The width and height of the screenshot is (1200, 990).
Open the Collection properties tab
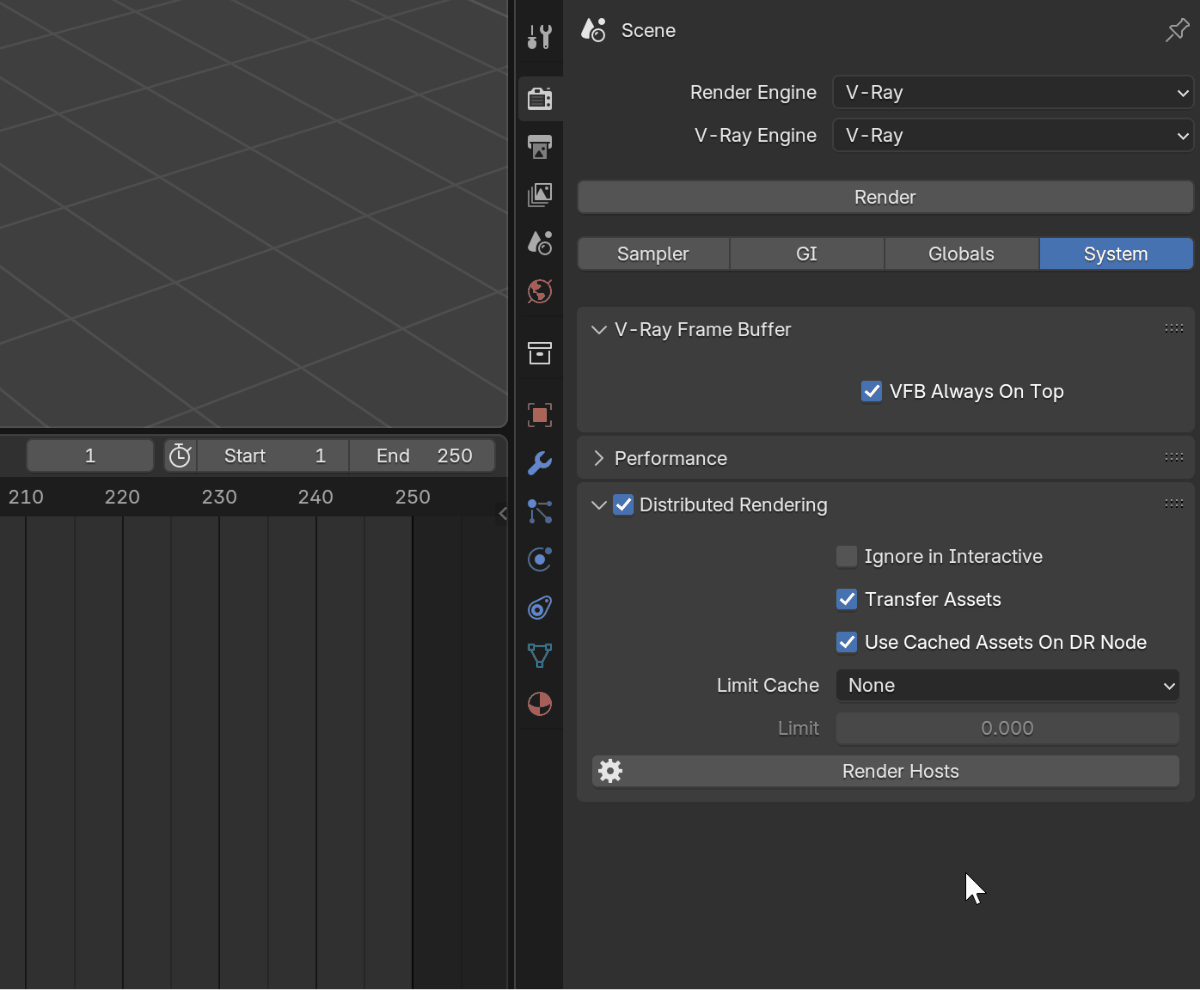539,353
